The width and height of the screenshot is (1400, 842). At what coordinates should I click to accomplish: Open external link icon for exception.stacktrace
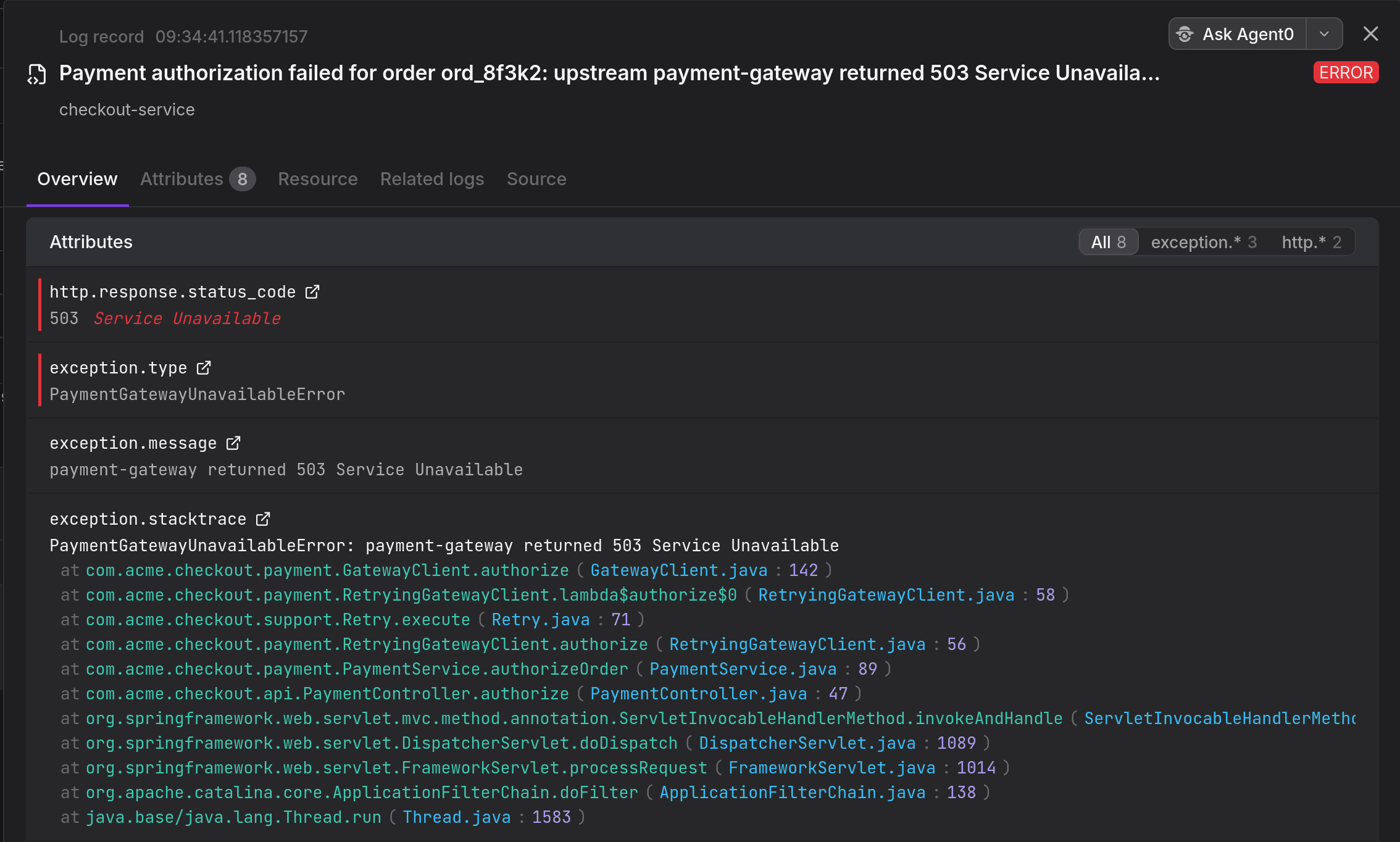point(263,519)
